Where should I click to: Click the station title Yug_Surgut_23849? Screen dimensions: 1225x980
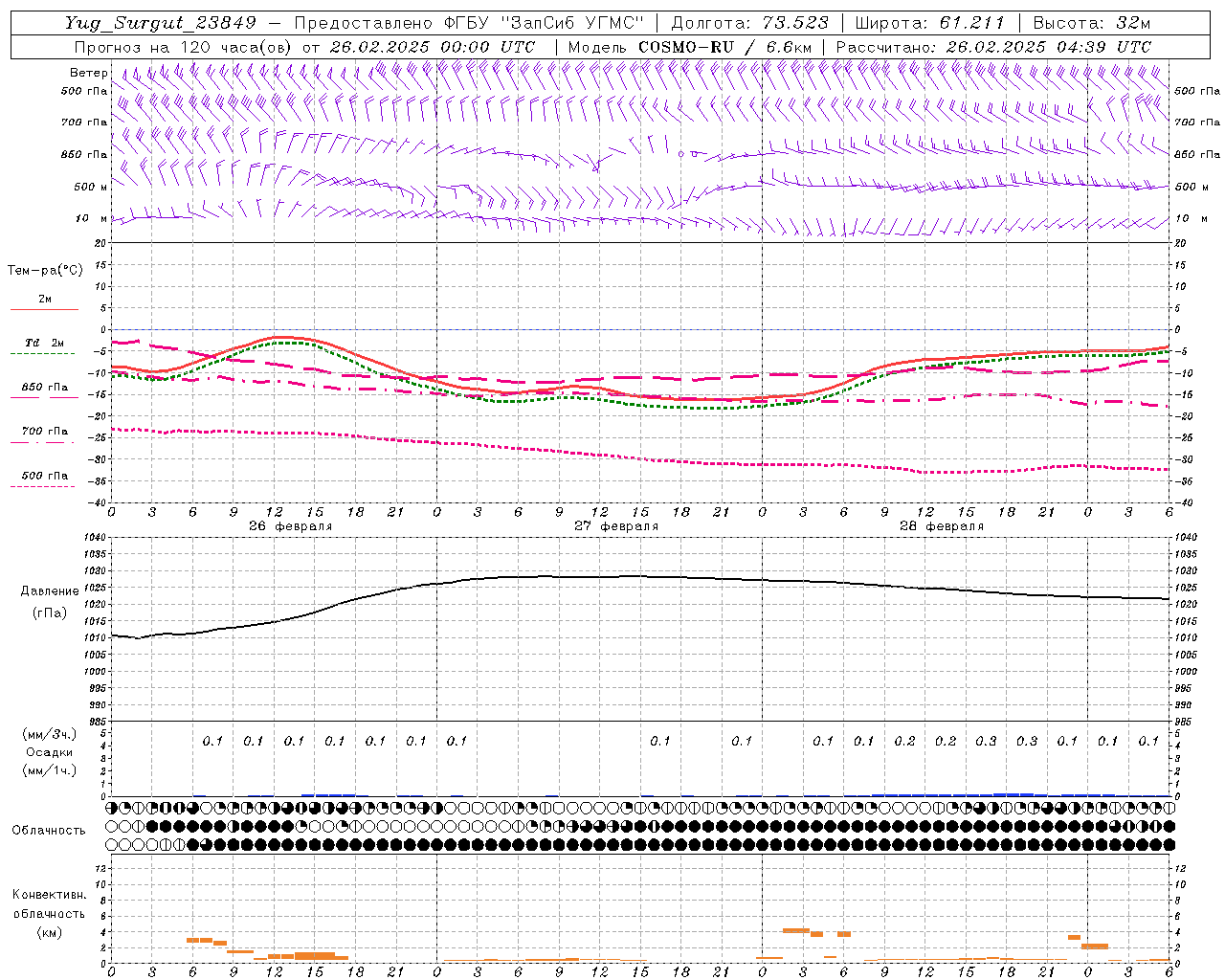pyautogui.click(x=160, y=23)
